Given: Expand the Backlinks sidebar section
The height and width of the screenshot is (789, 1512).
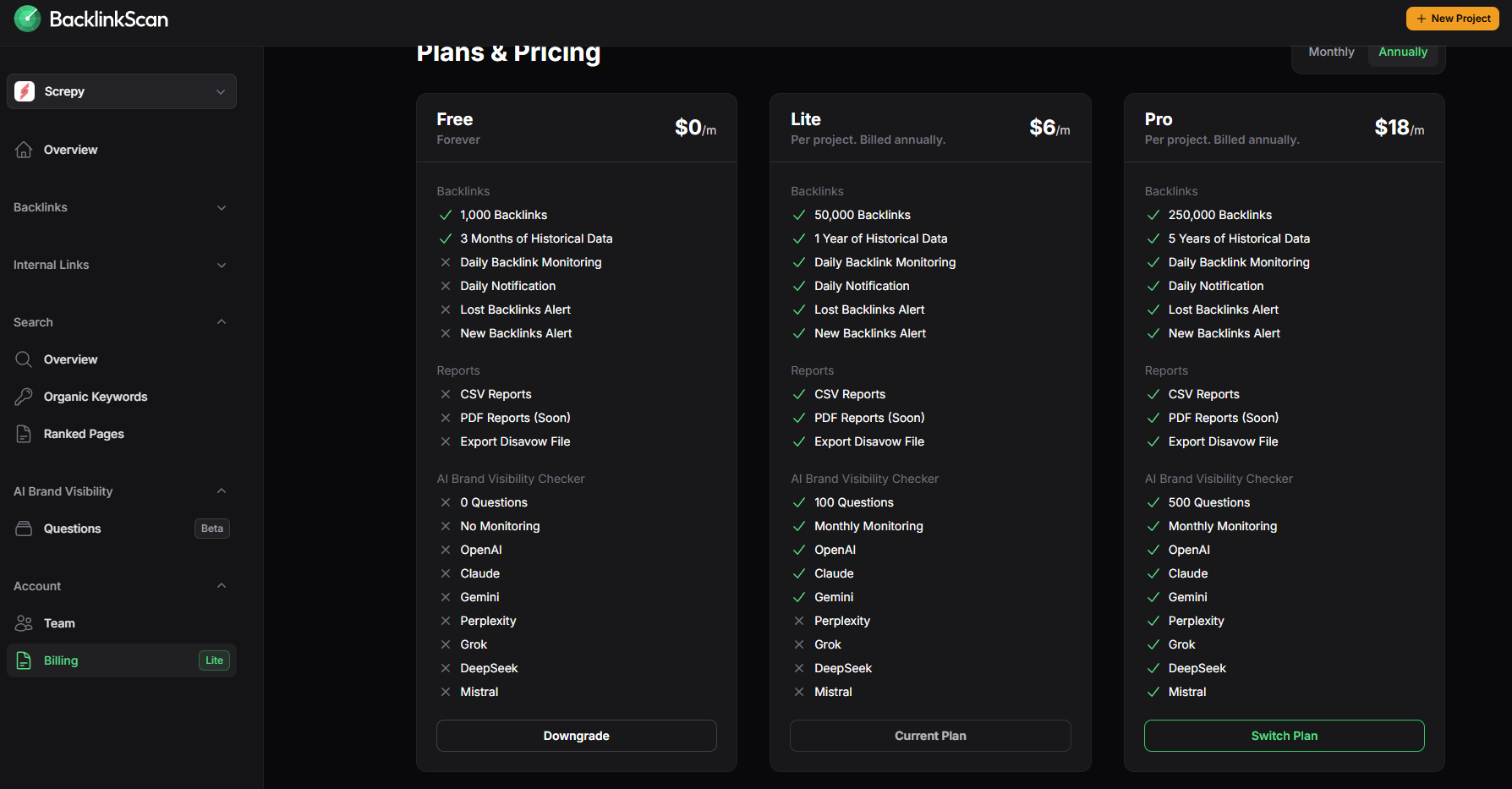Looking at the screenshot, I should coord(122,207).
